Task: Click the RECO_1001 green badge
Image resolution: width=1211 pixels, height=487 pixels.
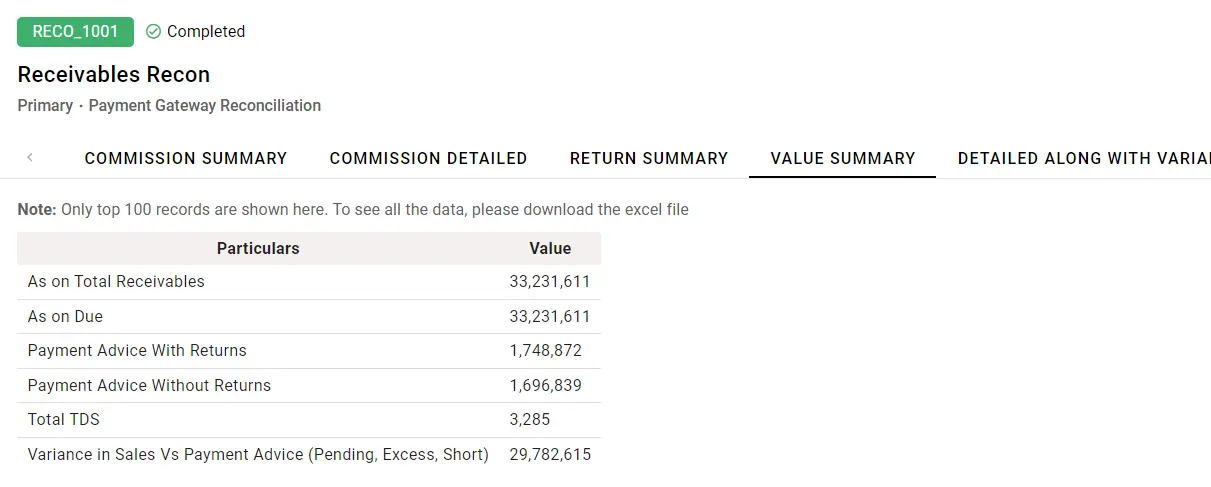Action: (75, 32)
